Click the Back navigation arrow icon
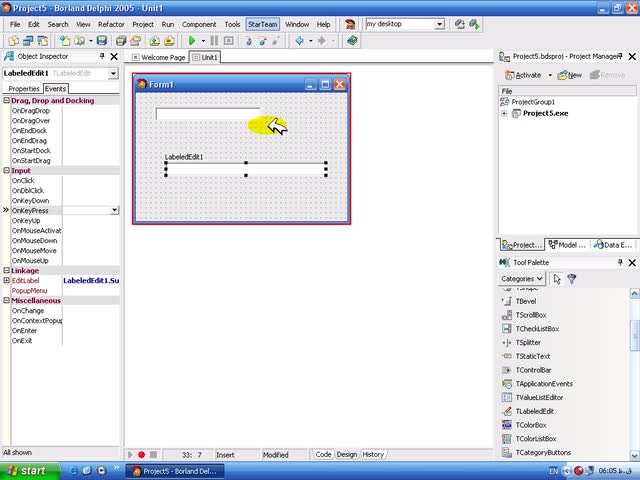This screenshot has height=480, width=640. pos(299,40)
